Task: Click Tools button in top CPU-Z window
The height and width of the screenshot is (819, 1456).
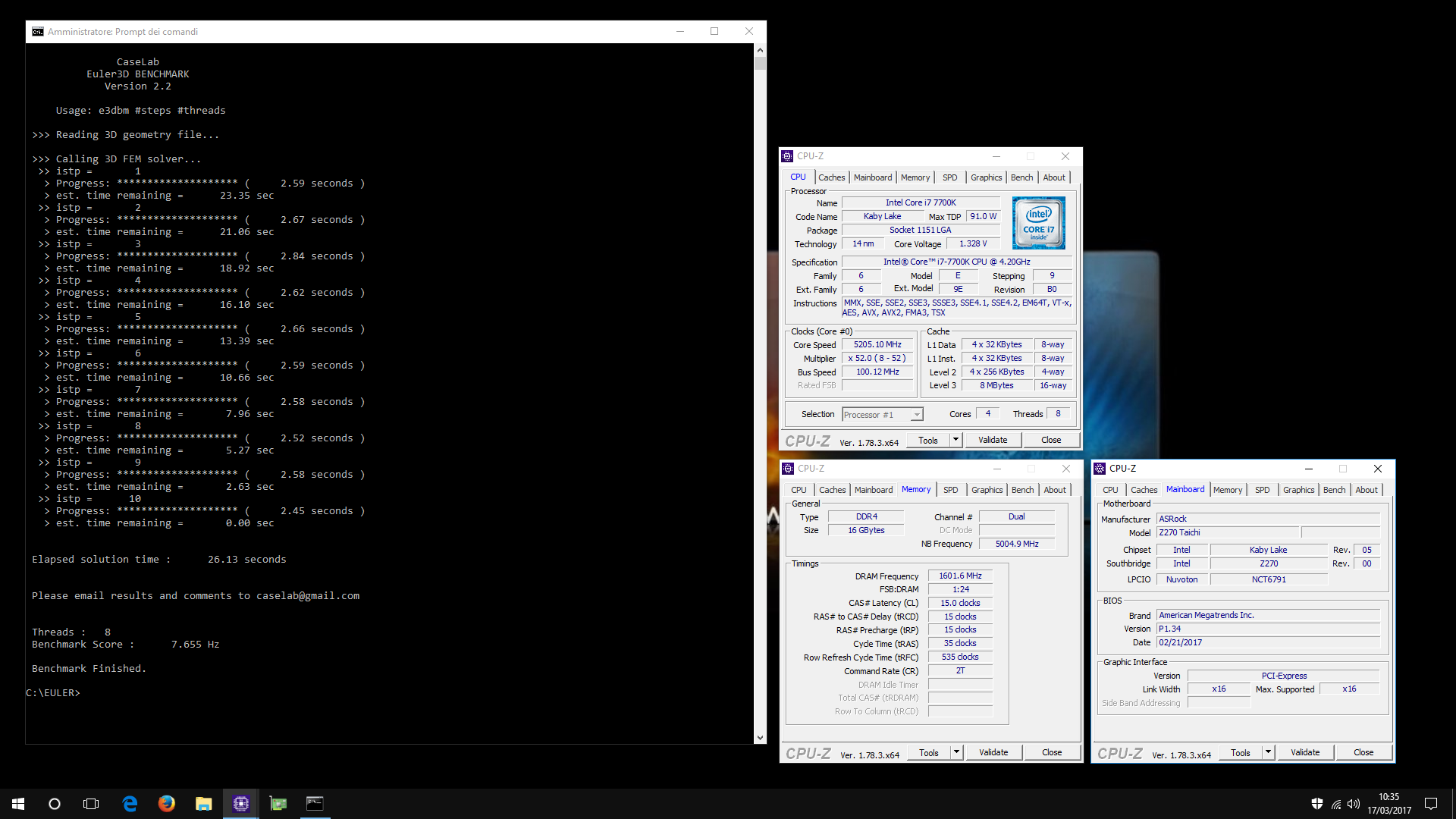Action: tap(928, 440)
